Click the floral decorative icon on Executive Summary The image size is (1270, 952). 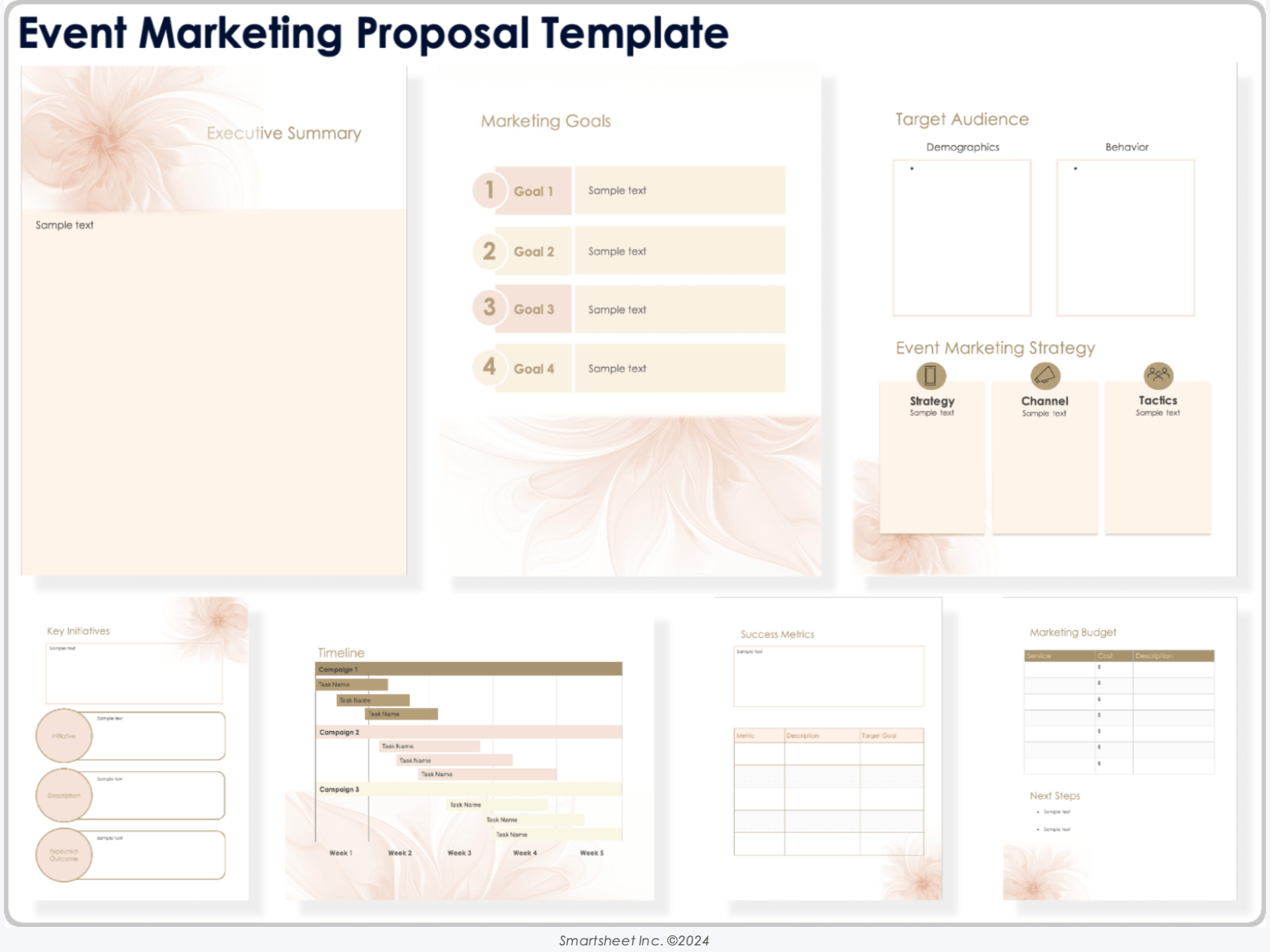pos(100,130)
